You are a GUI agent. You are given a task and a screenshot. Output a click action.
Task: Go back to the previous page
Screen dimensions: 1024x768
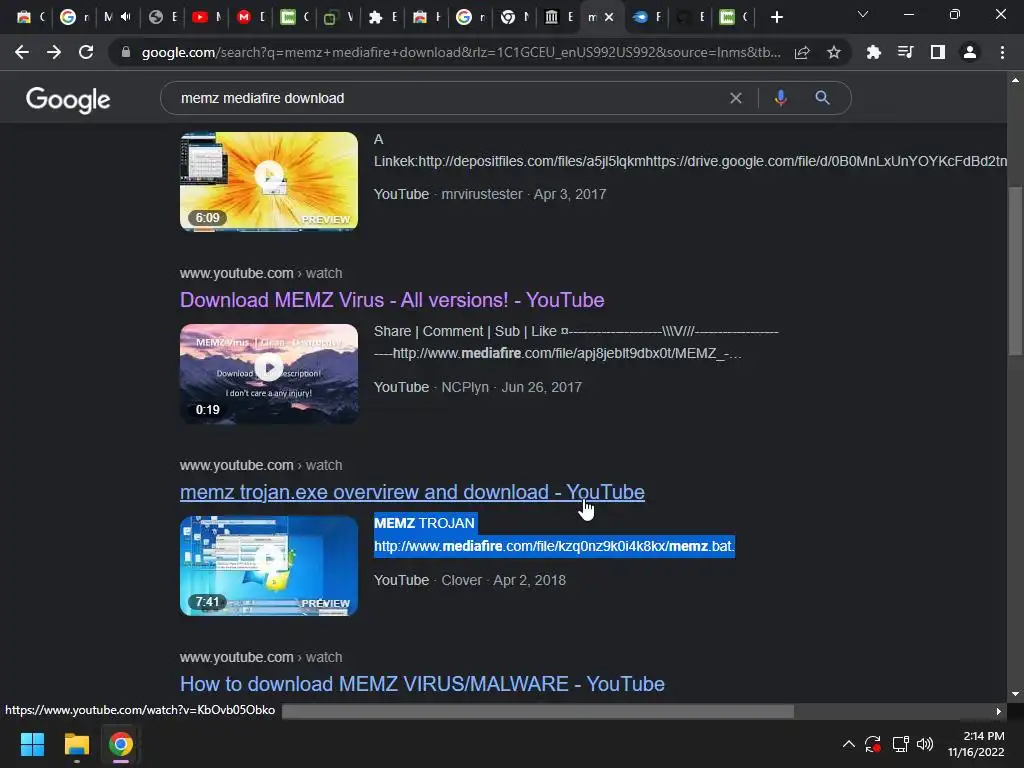[x=22, y=52]
